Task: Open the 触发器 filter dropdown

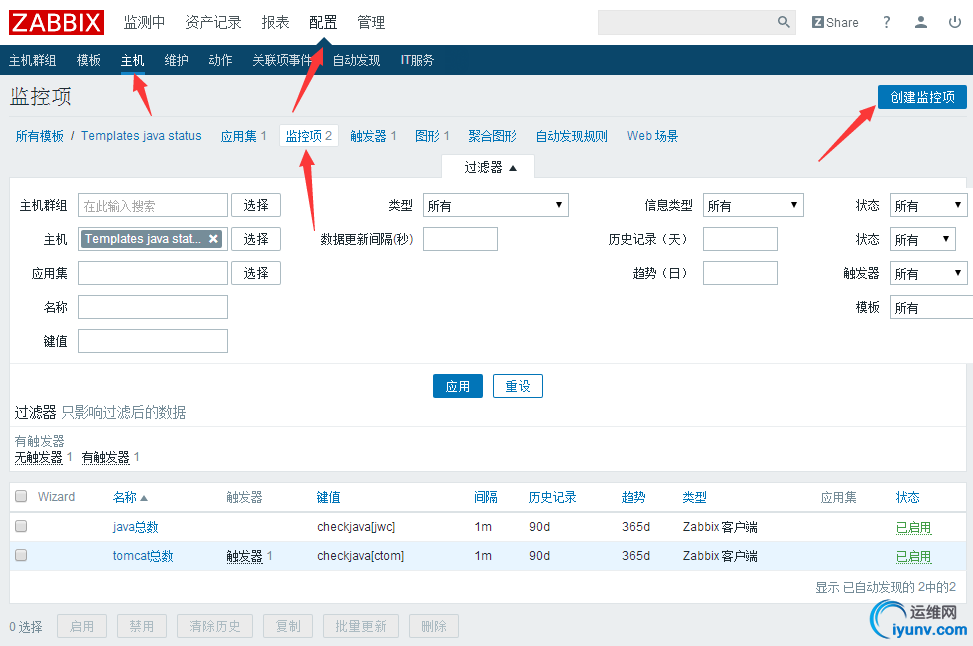Action: click(928, 273)
